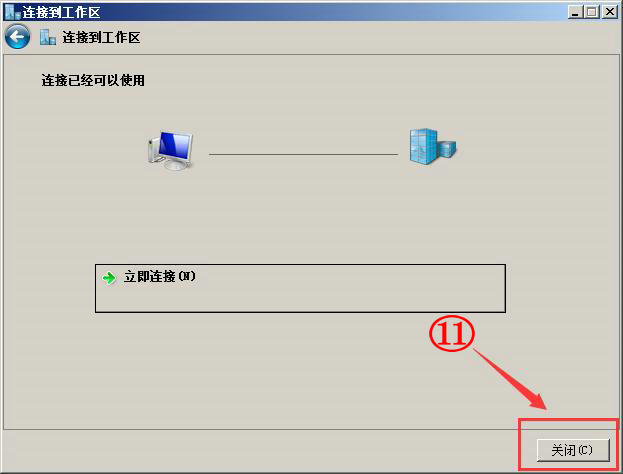Click the 连接到工作区 header label beside the back arrow
This screenshot has width=623, height=474.
click(x=101, y=38)
